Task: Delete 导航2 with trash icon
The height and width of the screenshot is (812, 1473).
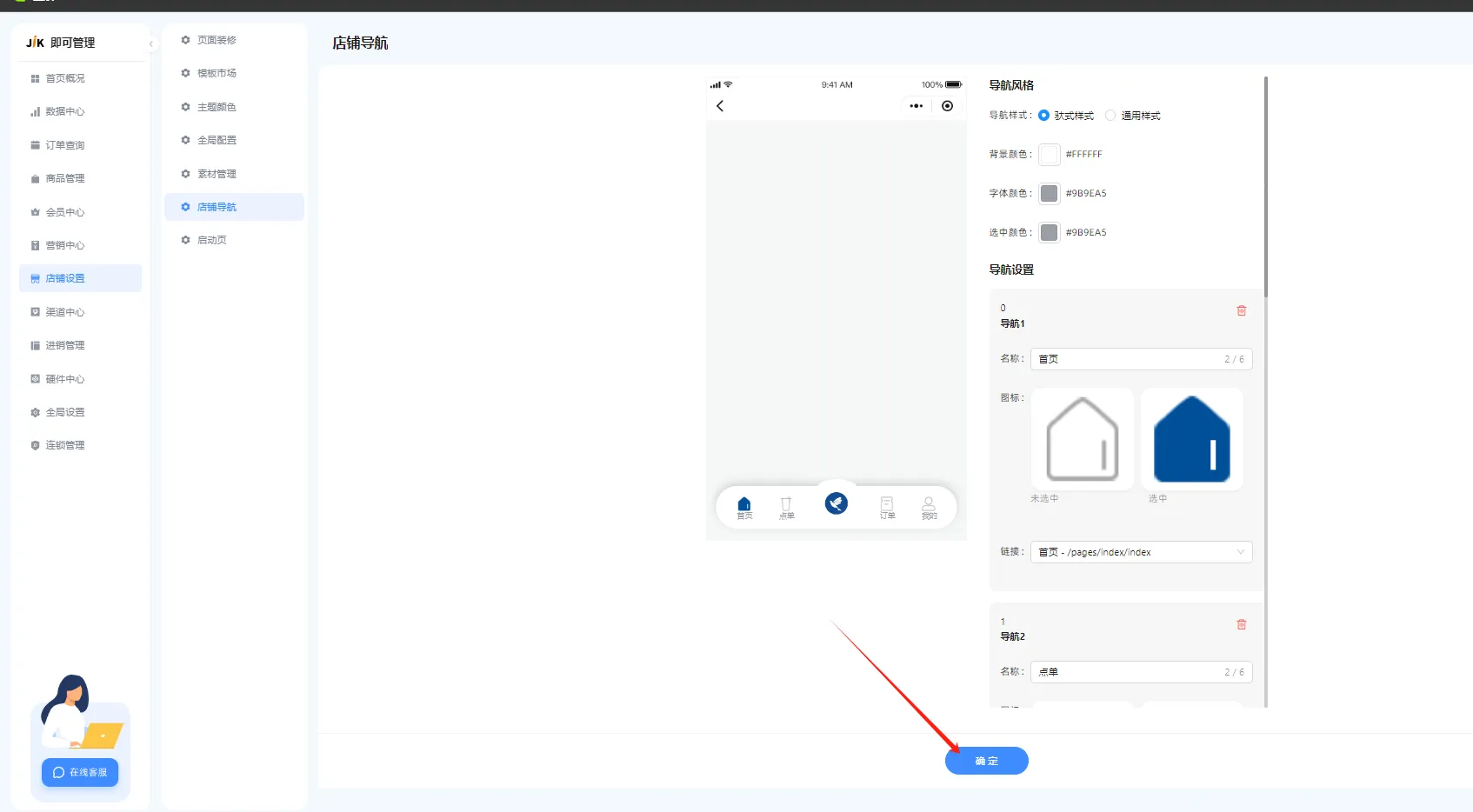Action: pos(1242,624)
